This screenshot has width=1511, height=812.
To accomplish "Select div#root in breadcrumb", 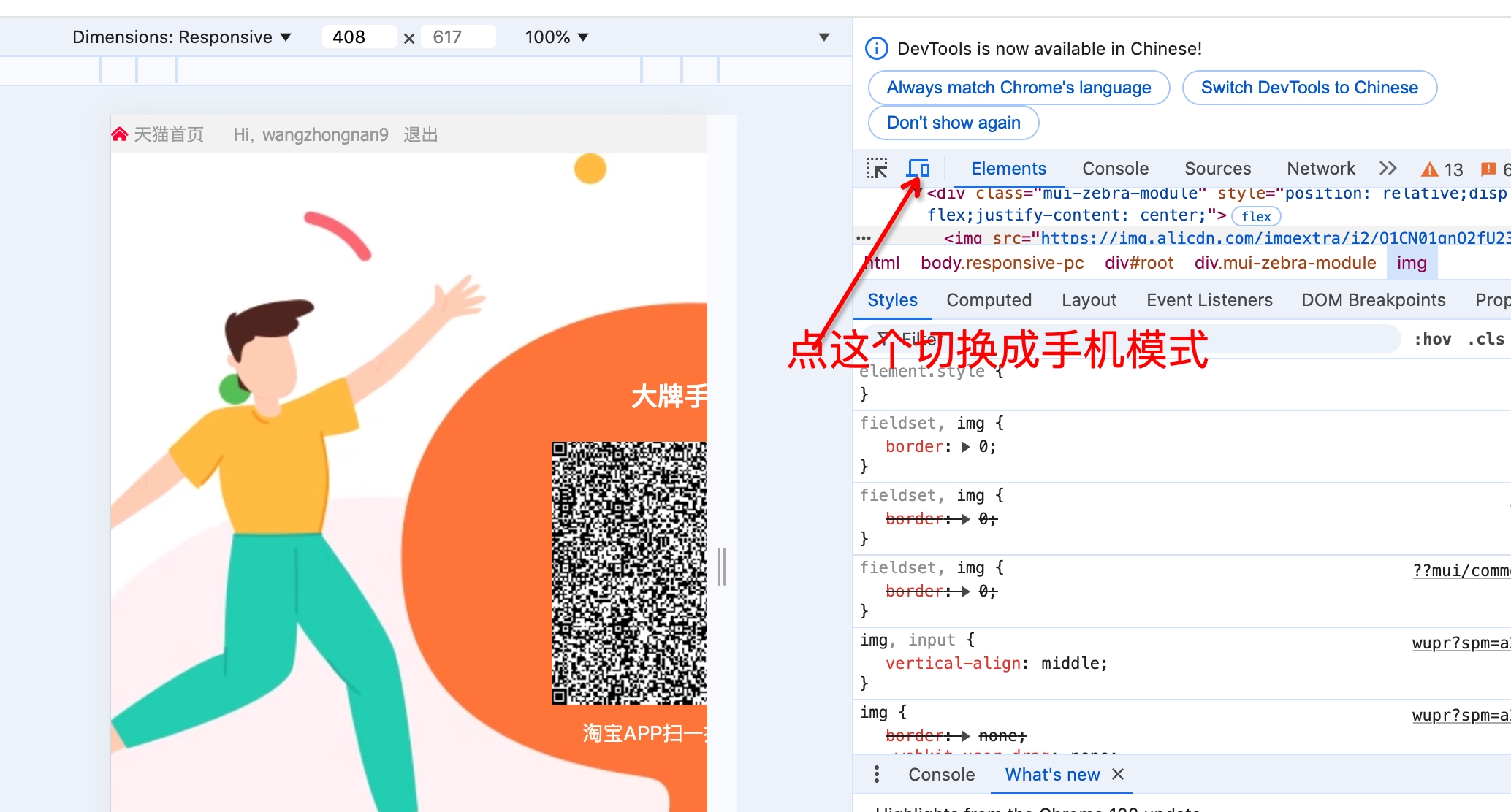I will [1138, 263].
